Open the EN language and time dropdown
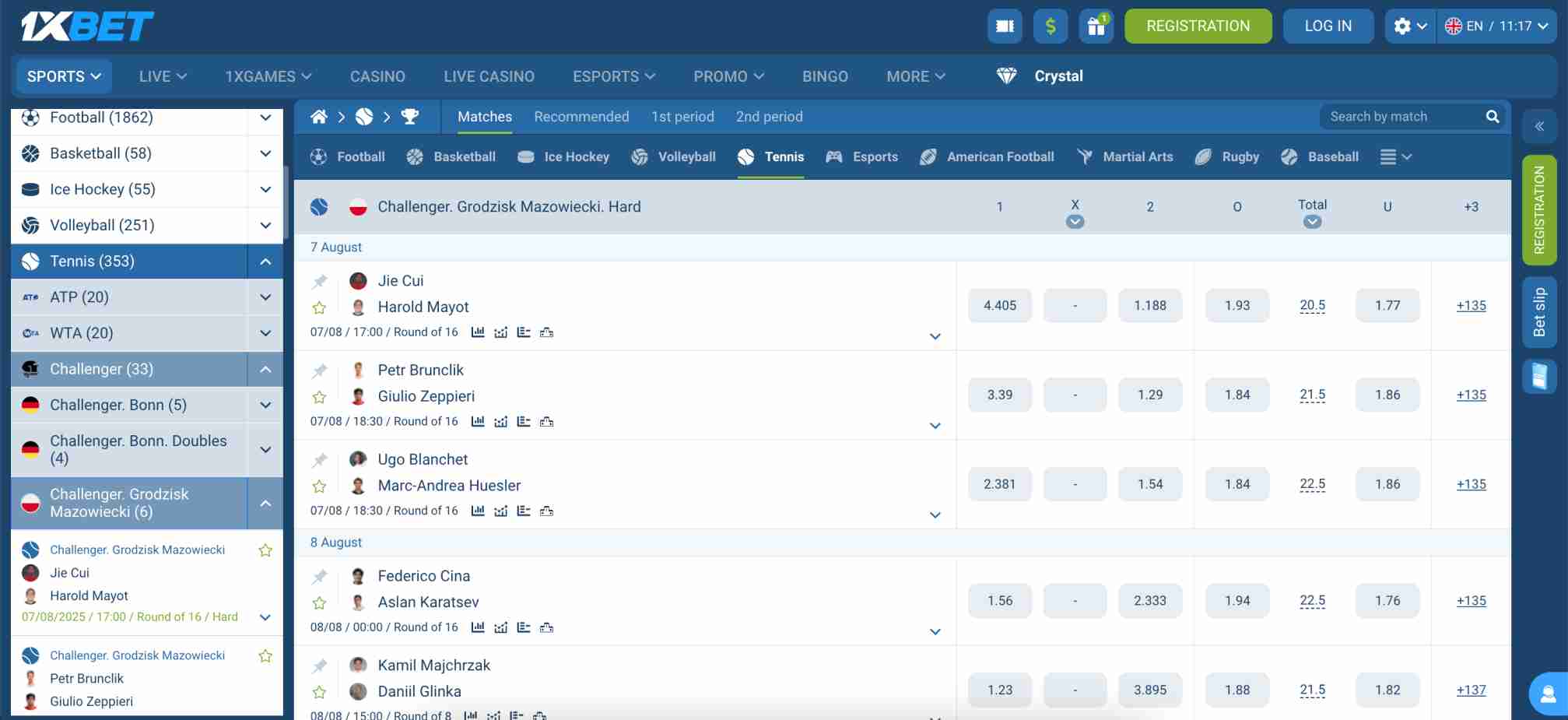 1496,26
